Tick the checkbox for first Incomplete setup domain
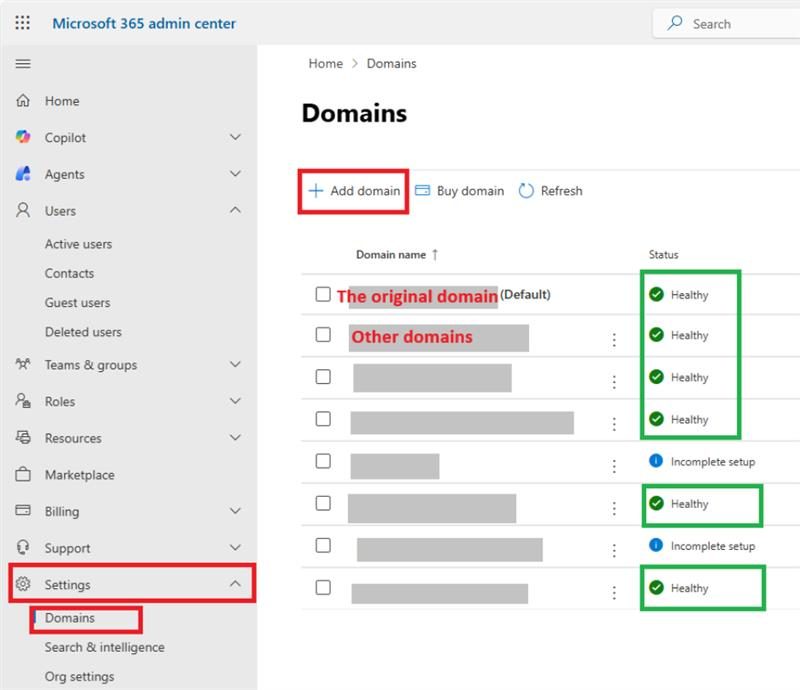The width and height of the screenshot is (800, 690). (323, 461)
